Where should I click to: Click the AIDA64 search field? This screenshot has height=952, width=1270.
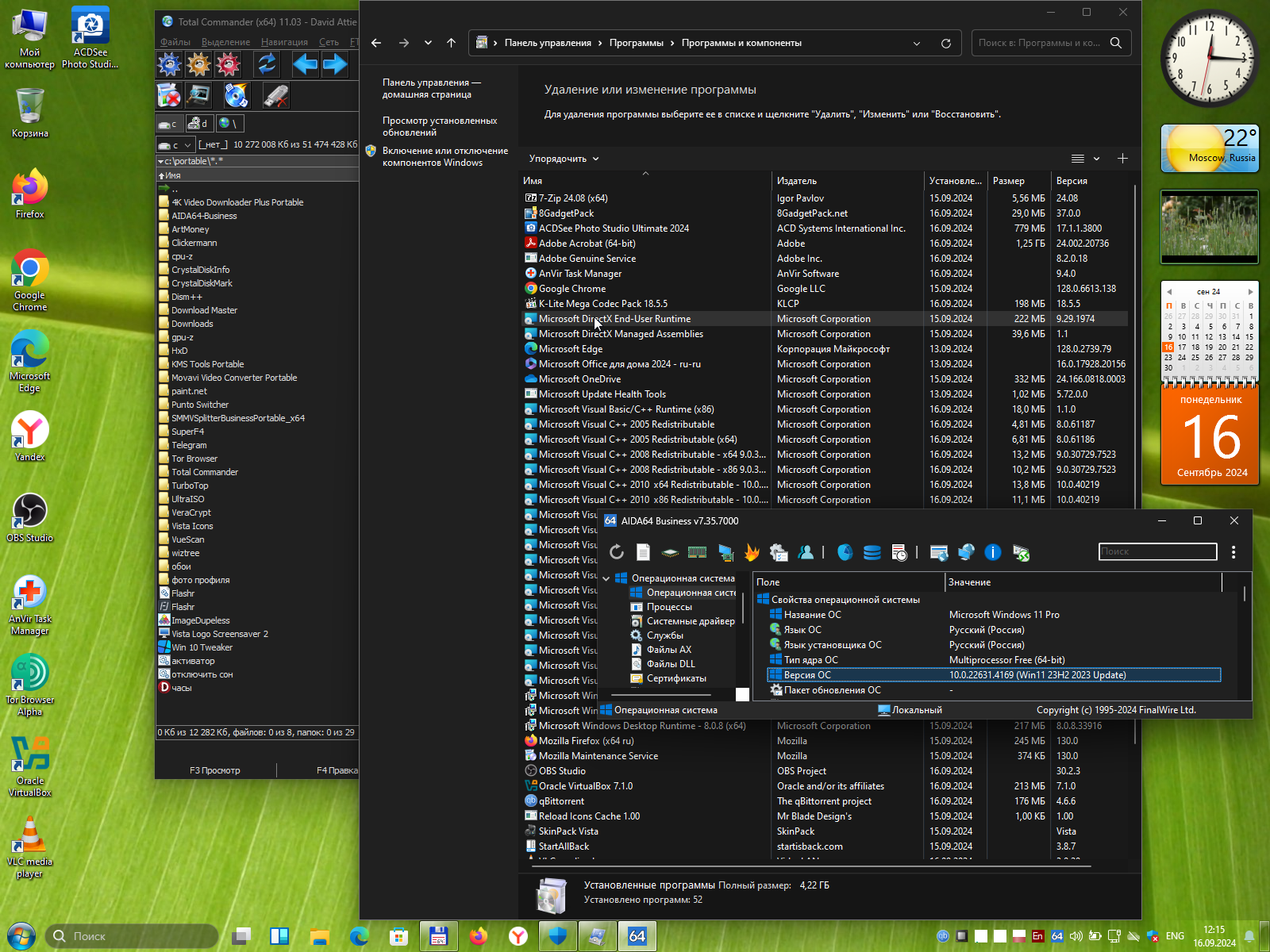click(x=1158, y=551)
